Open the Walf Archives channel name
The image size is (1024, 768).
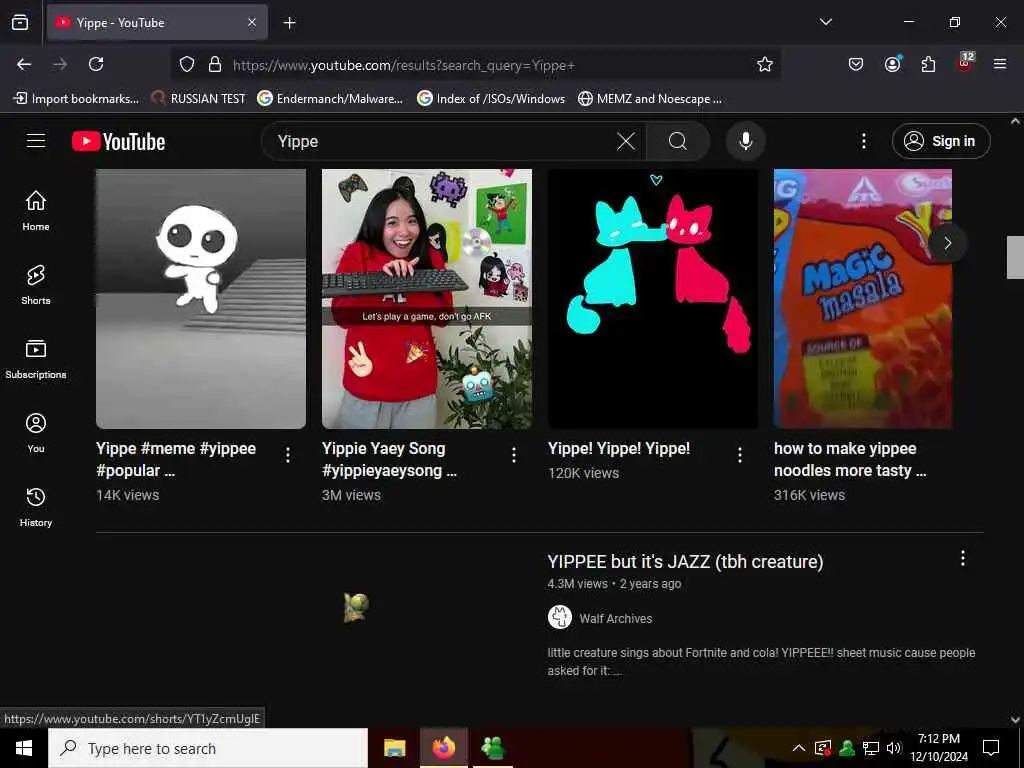(x=615, y=618)
